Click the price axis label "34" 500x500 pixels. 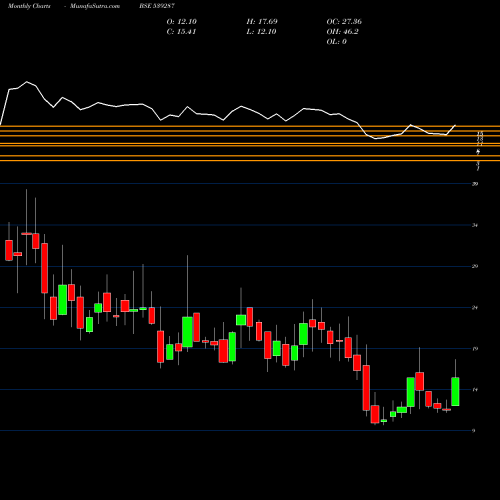[475, 225]
